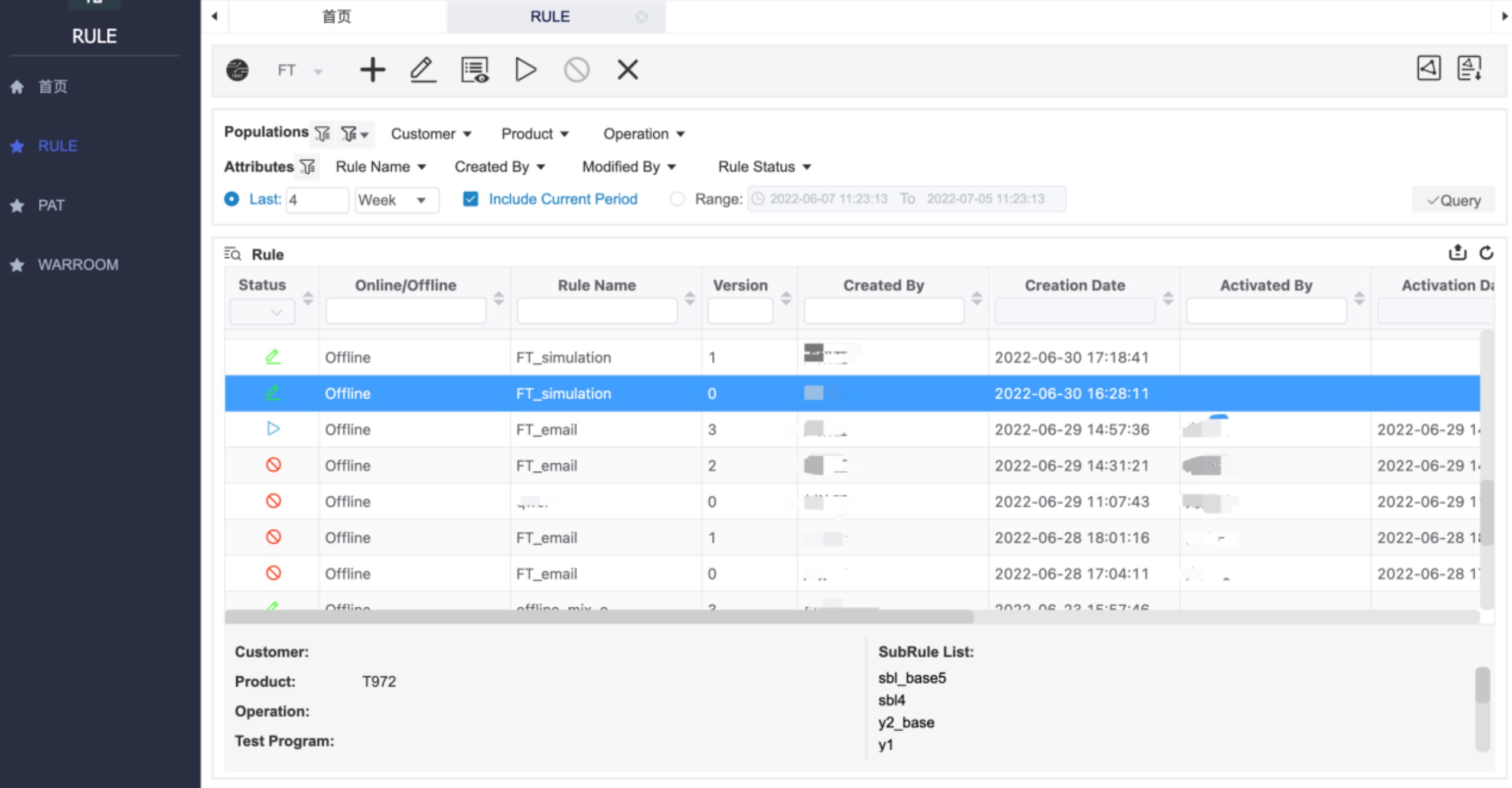Click the disable rule circle-slash icon

pyautogui.click(x=576, y=70)
